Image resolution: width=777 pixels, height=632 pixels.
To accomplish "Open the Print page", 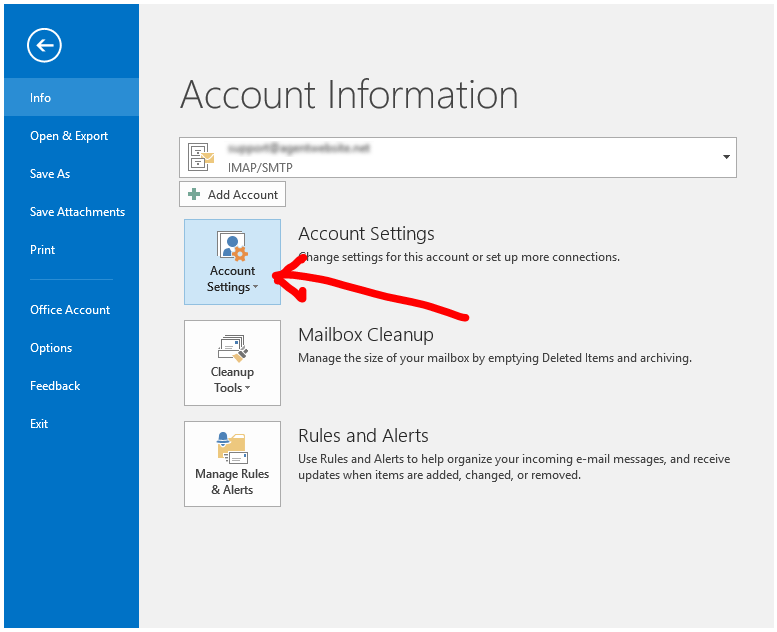I will [42, 250].
